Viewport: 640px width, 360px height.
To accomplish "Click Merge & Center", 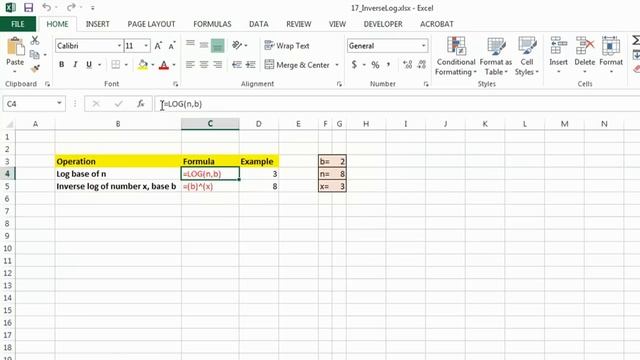I will click(297, 64).
